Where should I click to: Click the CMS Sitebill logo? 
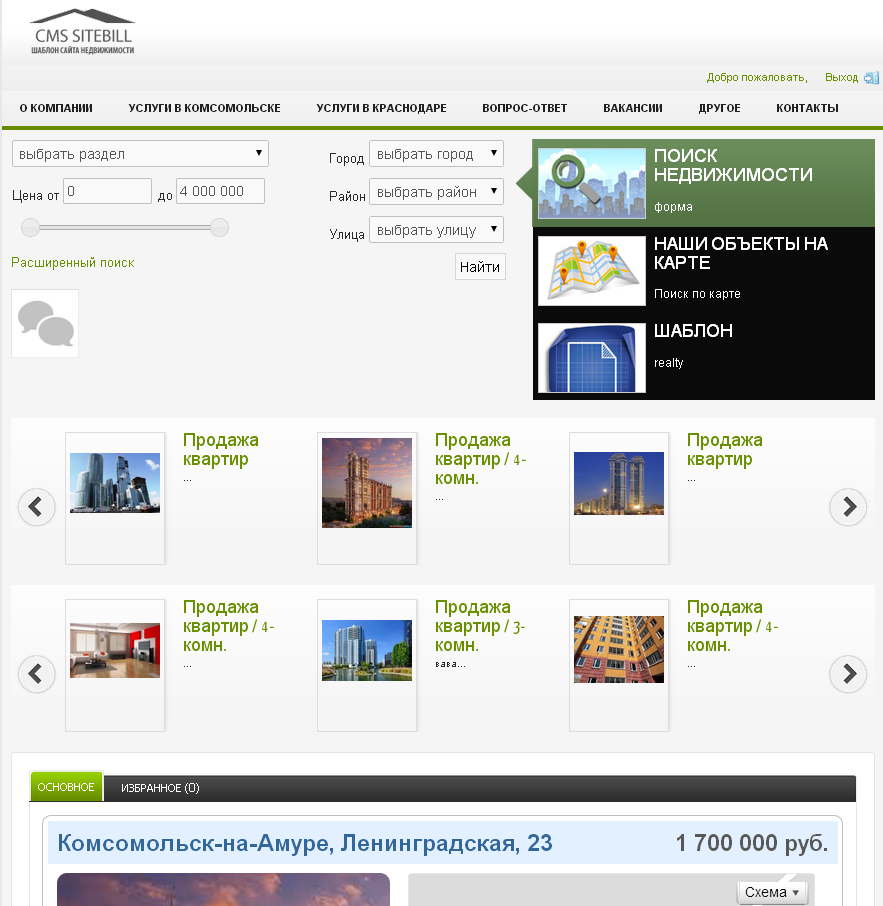click(82, 32)
